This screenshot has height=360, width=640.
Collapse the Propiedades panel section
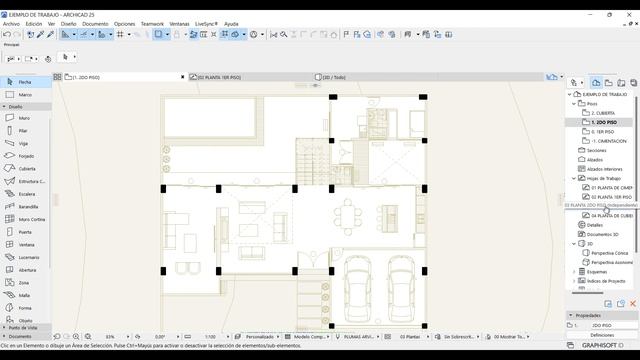pos(571,316)
